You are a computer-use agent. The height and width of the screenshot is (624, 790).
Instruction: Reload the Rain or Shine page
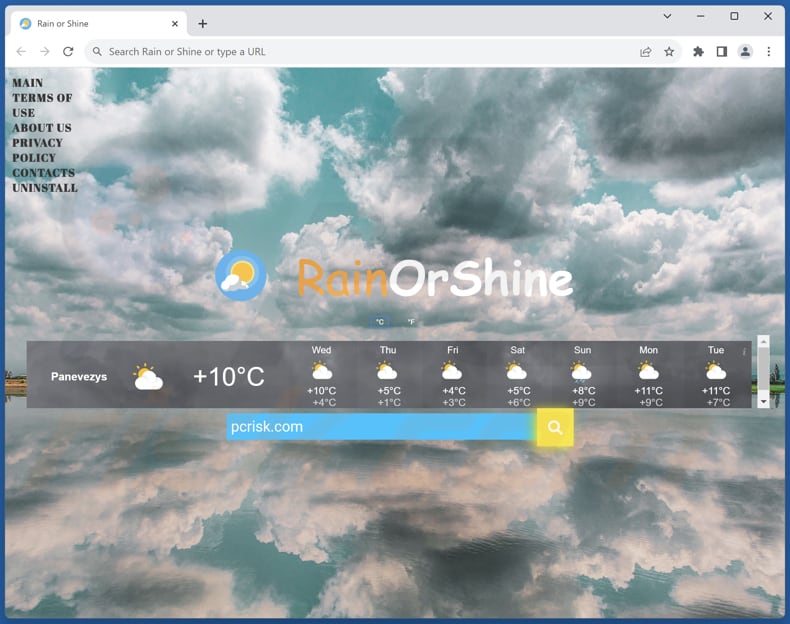pos(68,51)
